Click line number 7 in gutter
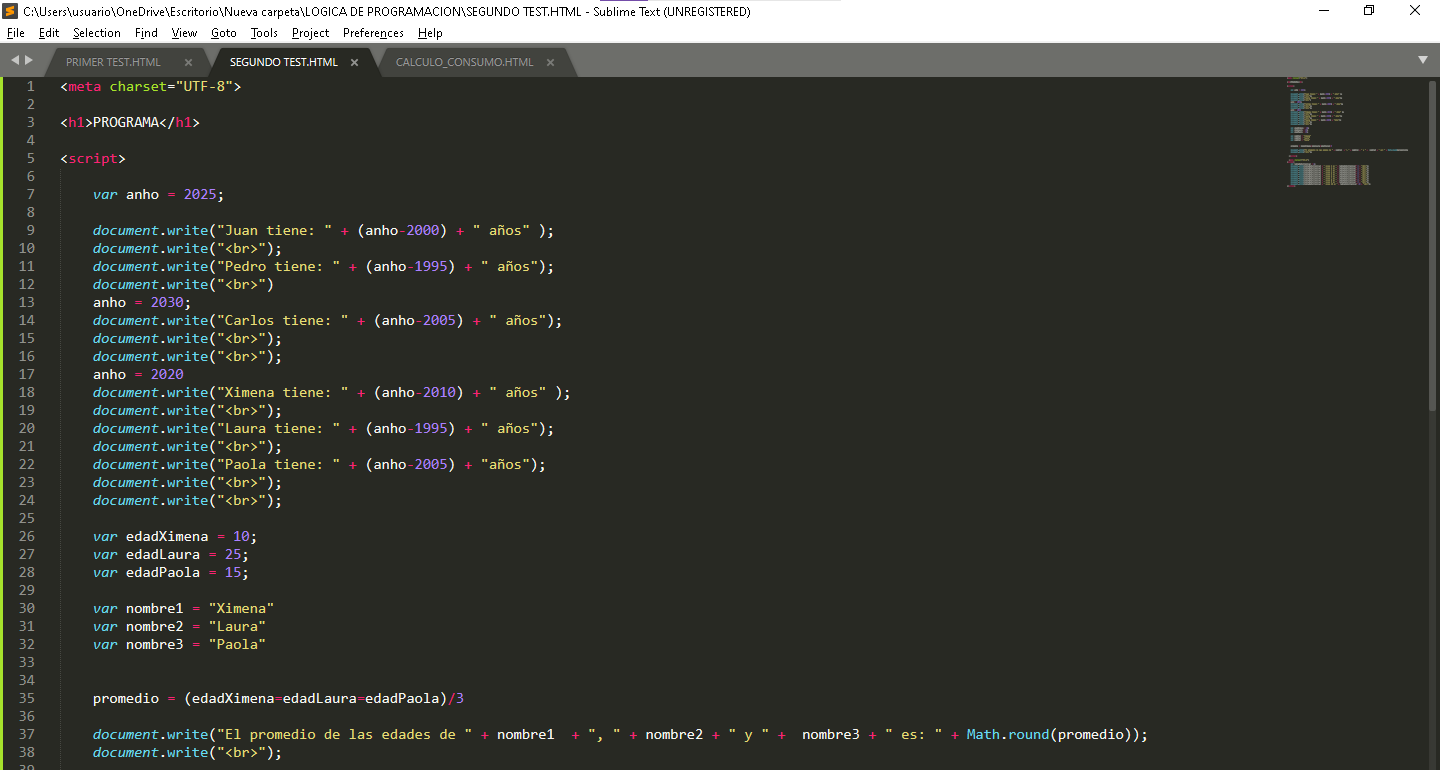Image resolution: width=1440 pixels, height=770 pixels. [x=30, y=194]
